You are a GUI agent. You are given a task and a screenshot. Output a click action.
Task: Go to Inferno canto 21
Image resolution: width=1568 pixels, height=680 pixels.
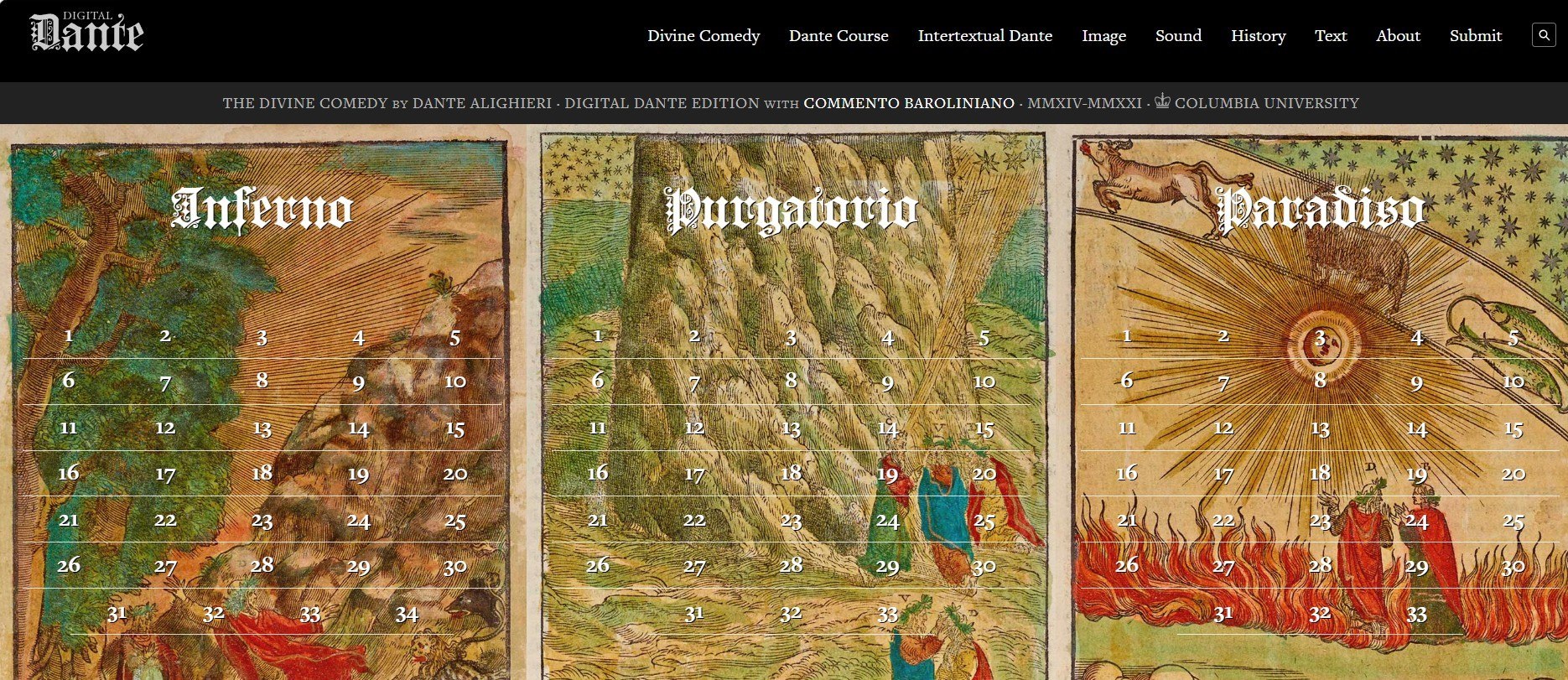69,520
